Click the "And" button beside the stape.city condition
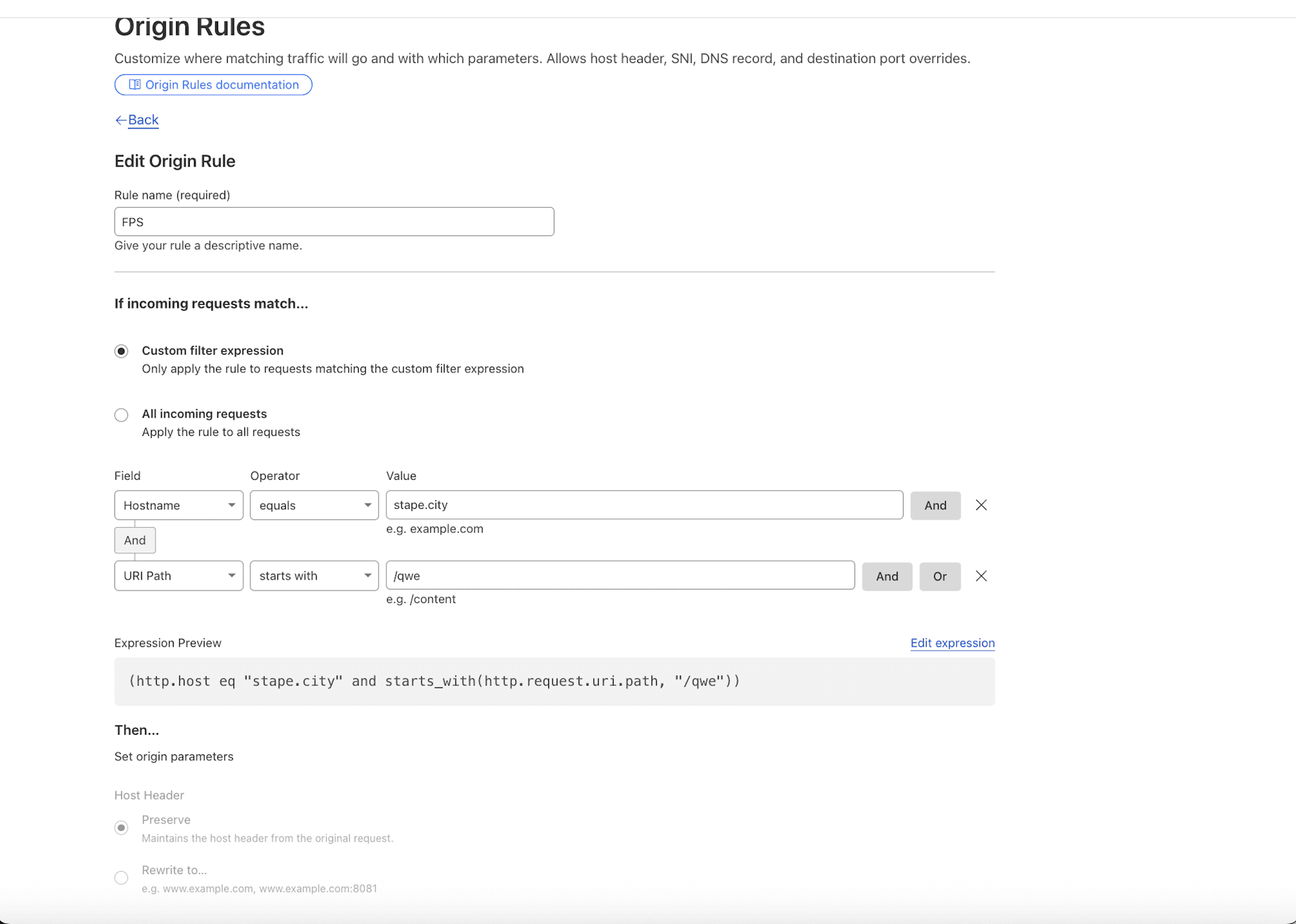Viewport: 1296px width, 924px height. tap(935, 505)
